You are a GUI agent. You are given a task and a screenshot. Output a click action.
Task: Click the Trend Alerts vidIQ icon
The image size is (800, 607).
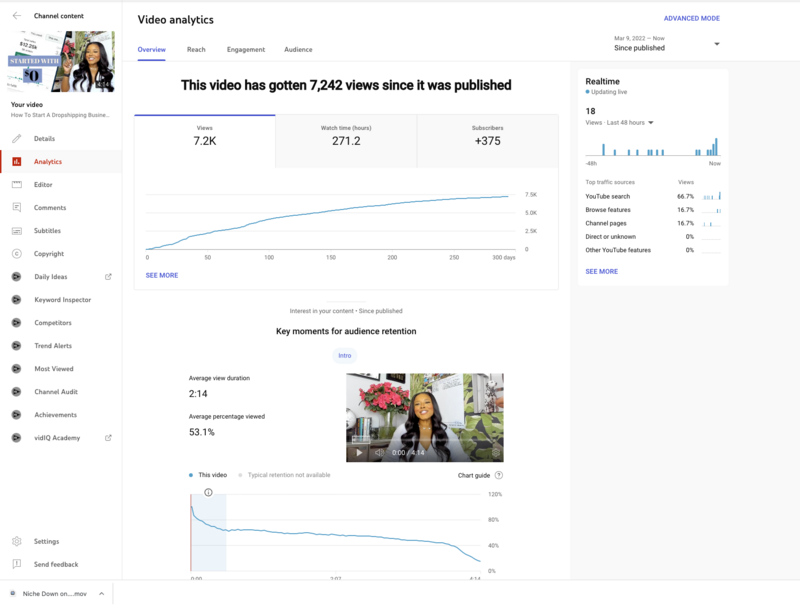click(x=17, y=345)
